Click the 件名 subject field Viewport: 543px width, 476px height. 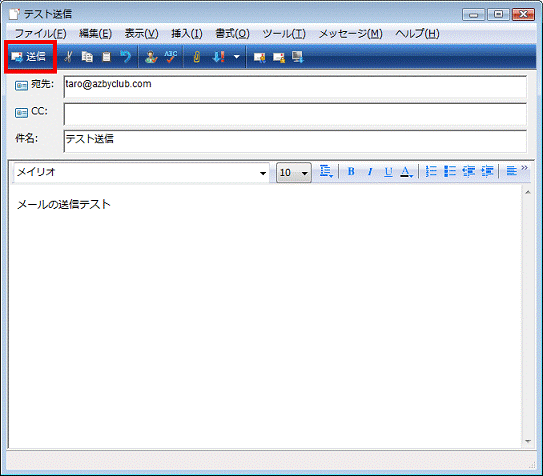coord(295,141)
